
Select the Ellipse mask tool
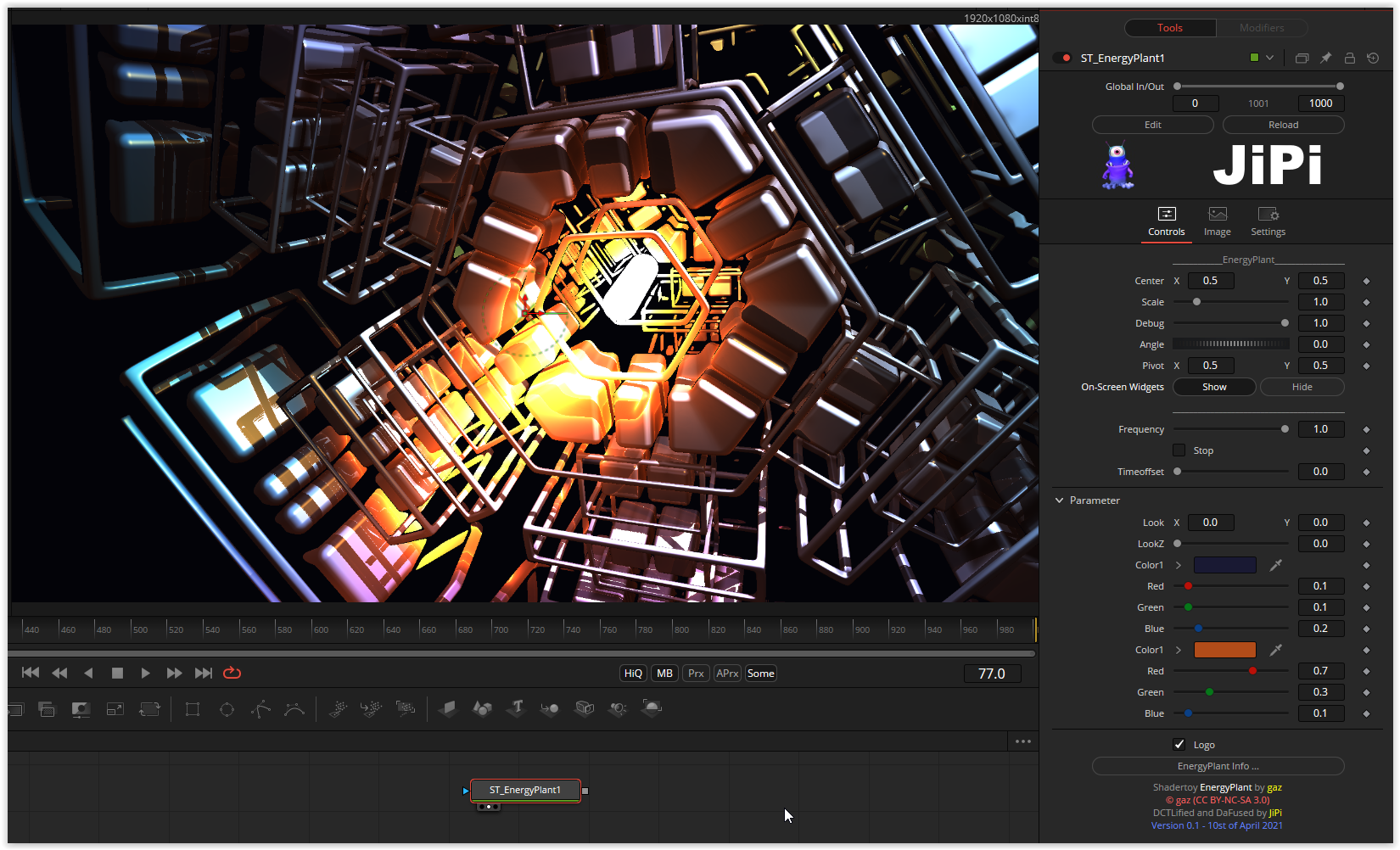coord(227,709)
